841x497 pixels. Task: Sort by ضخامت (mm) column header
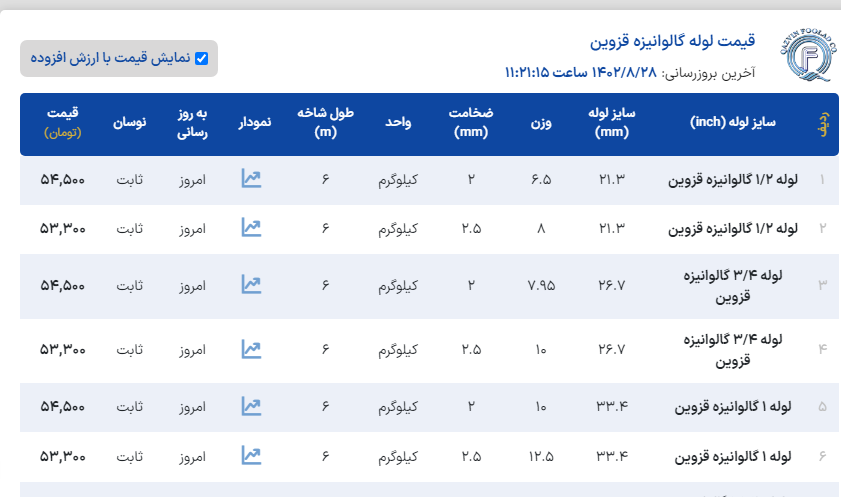click(x=469, y=122)
